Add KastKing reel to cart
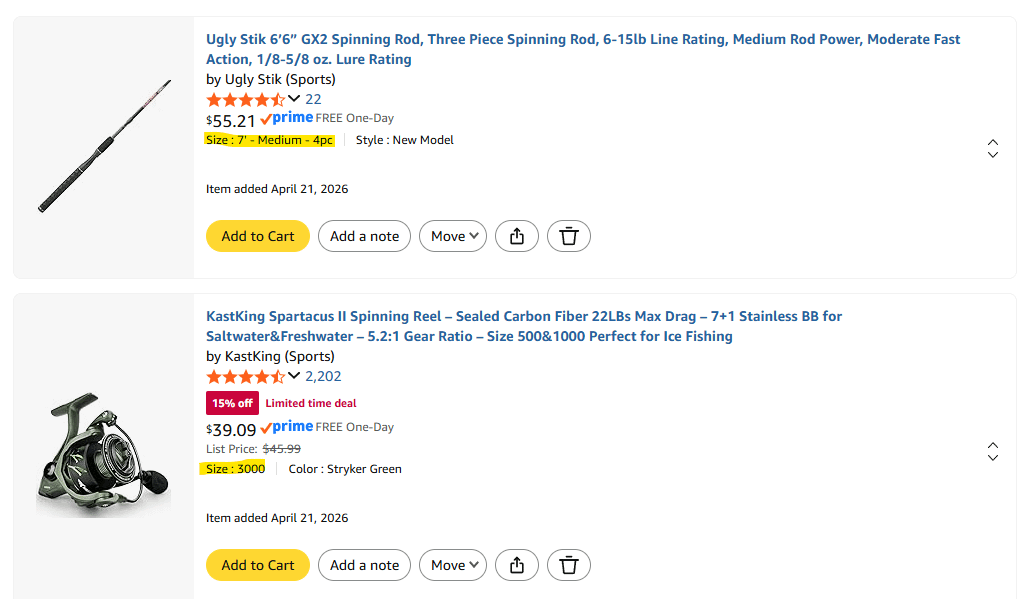Image resolution: width=1021 pixels, height=599 pixels. tap(258, 565)
